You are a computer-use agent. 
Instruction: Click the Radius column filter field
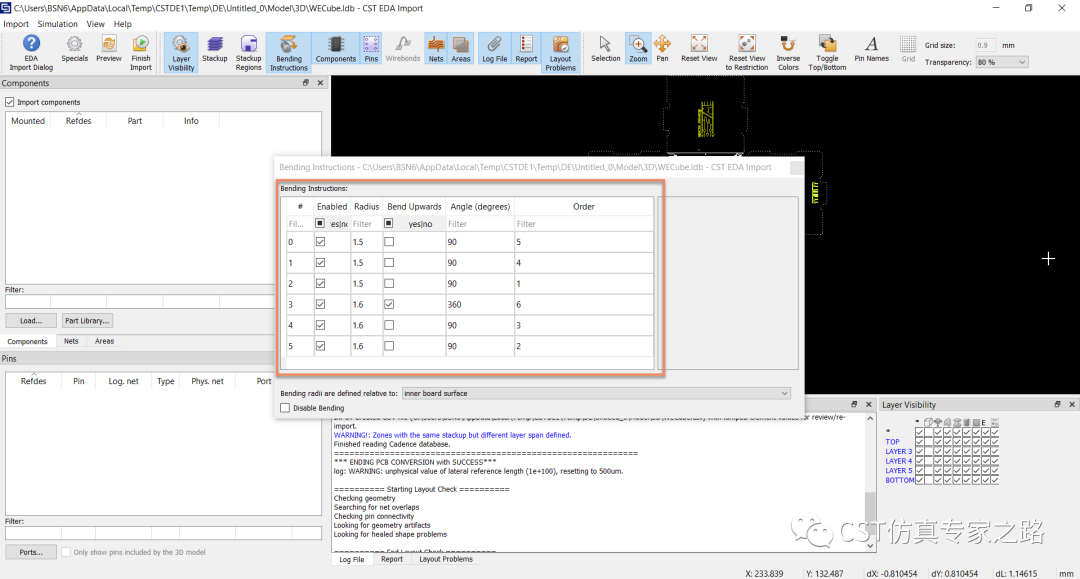click(x=366, y=224)
